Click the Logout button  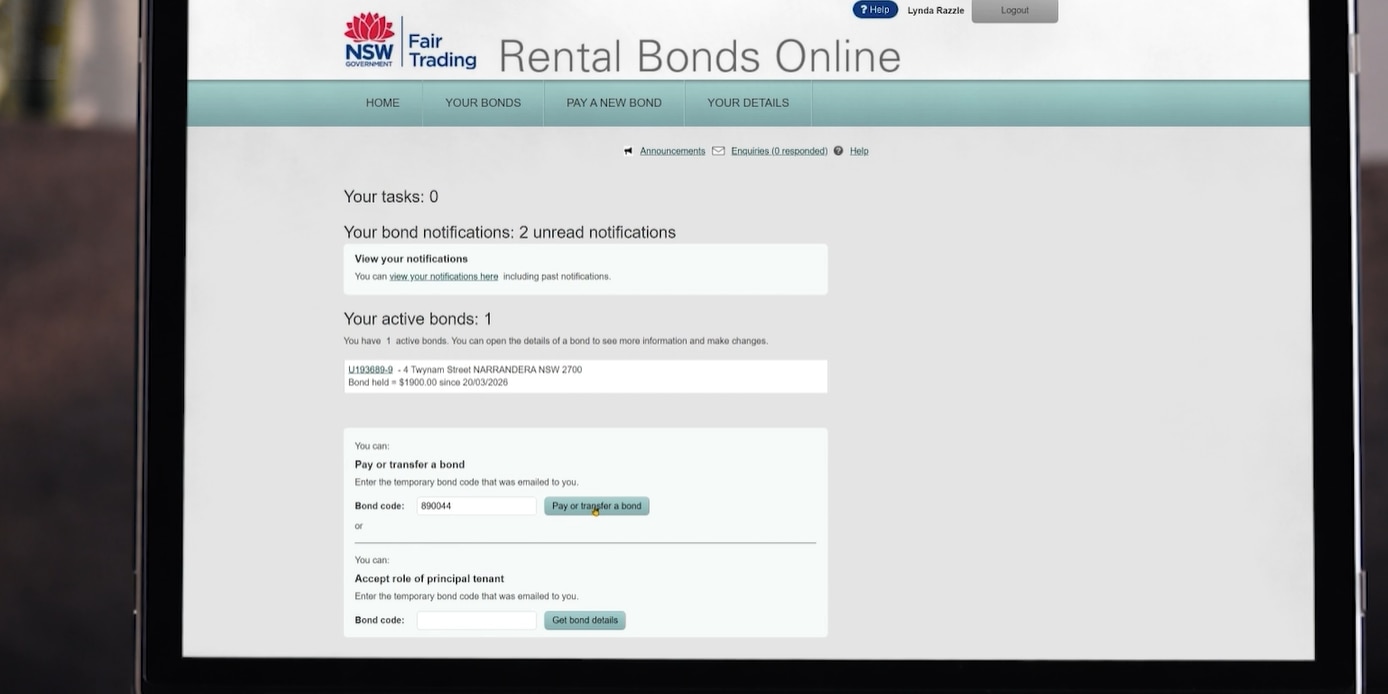1013,10
